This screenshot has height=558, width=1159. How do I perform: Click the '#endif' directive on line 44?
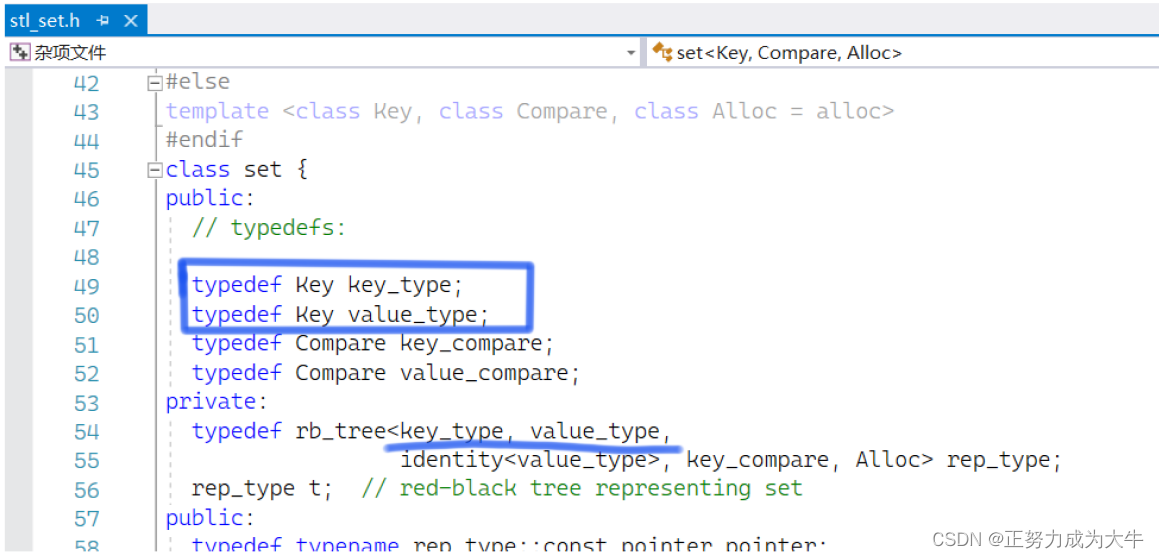pyautogui.click(x=204, y=140)
